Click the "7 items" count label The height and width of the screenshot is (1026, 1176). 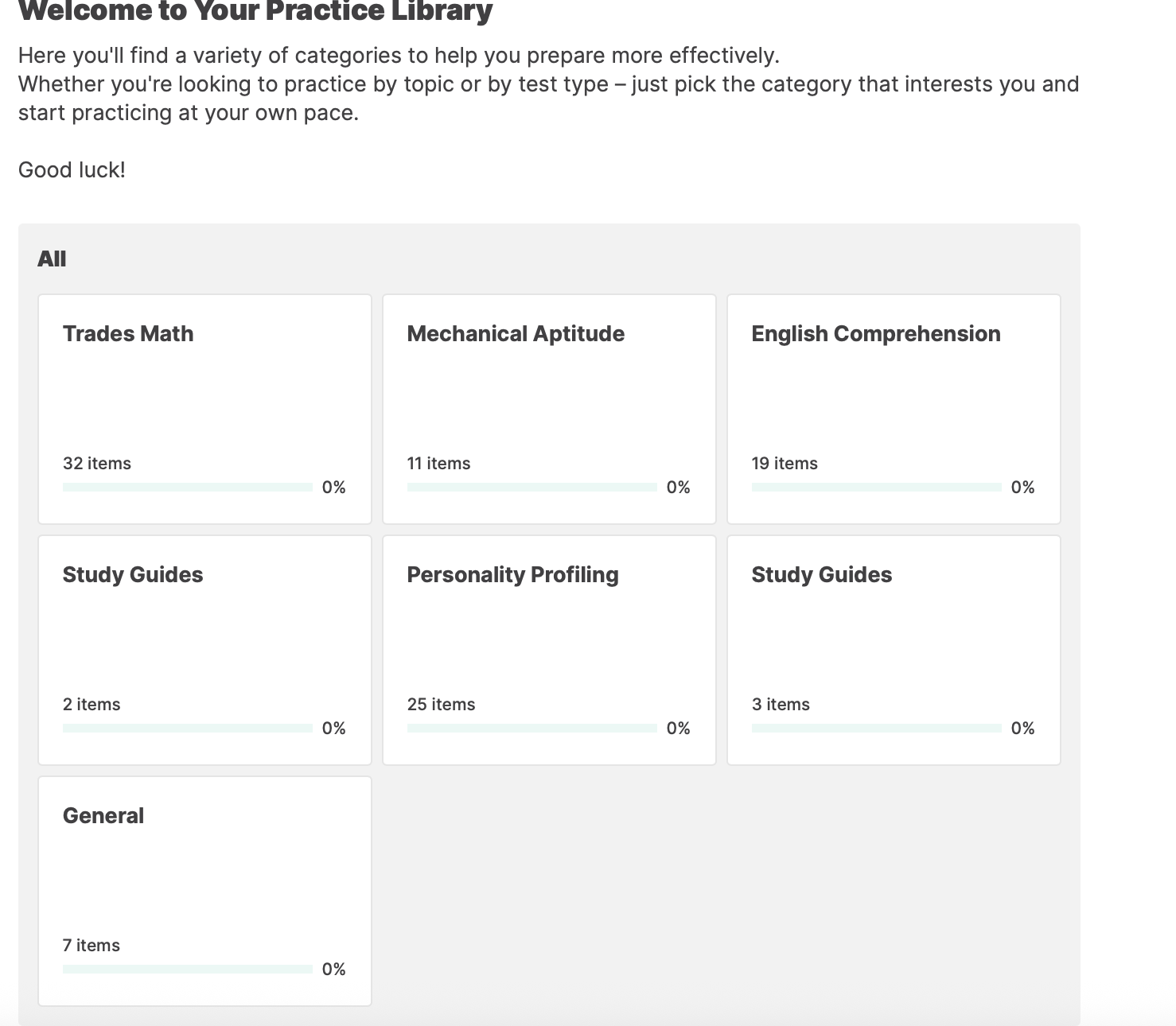pos(92,946)
